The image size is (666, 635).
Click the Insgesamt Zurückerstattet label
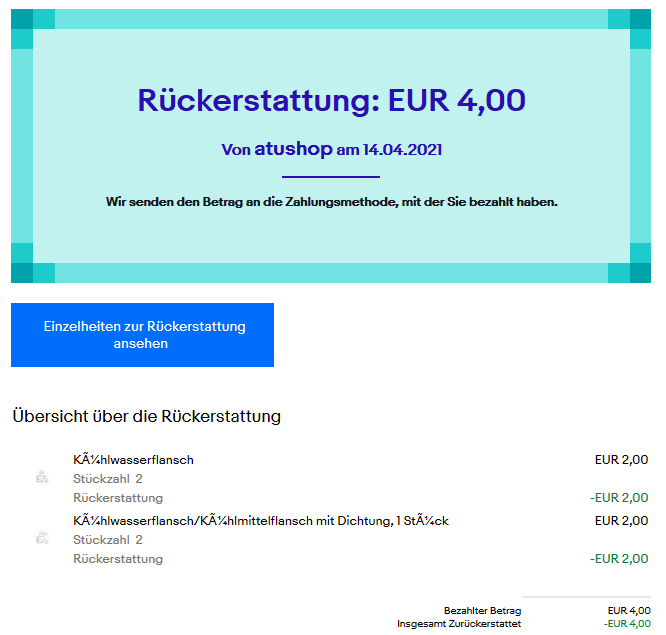click(x=459, y=624)
